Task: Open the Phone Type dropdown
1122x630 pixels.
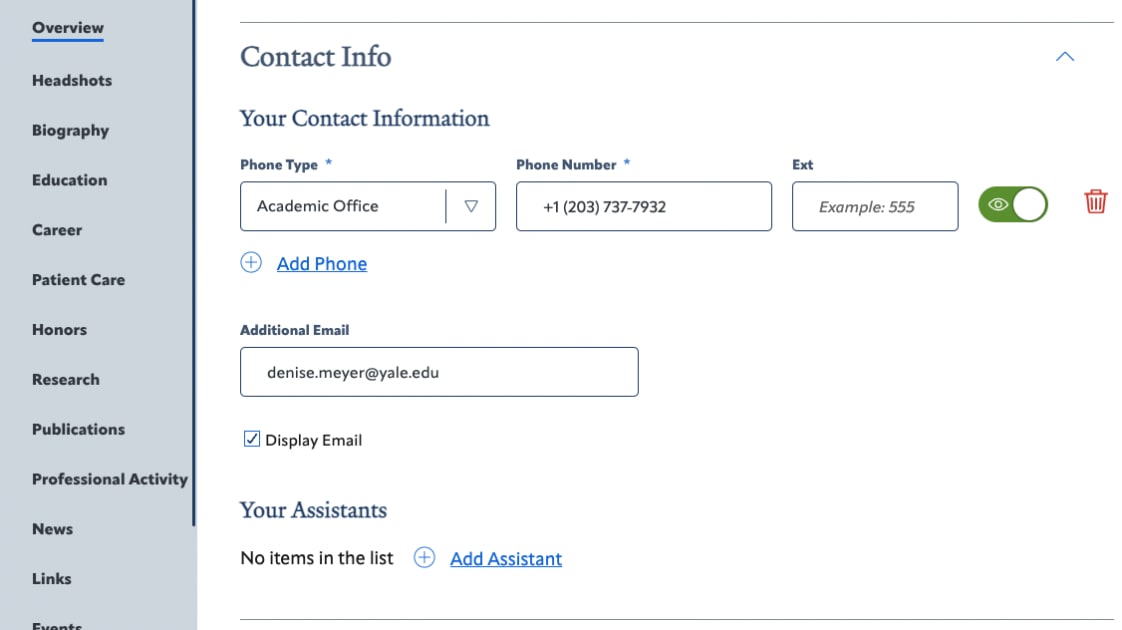Action: coord(473,206)
